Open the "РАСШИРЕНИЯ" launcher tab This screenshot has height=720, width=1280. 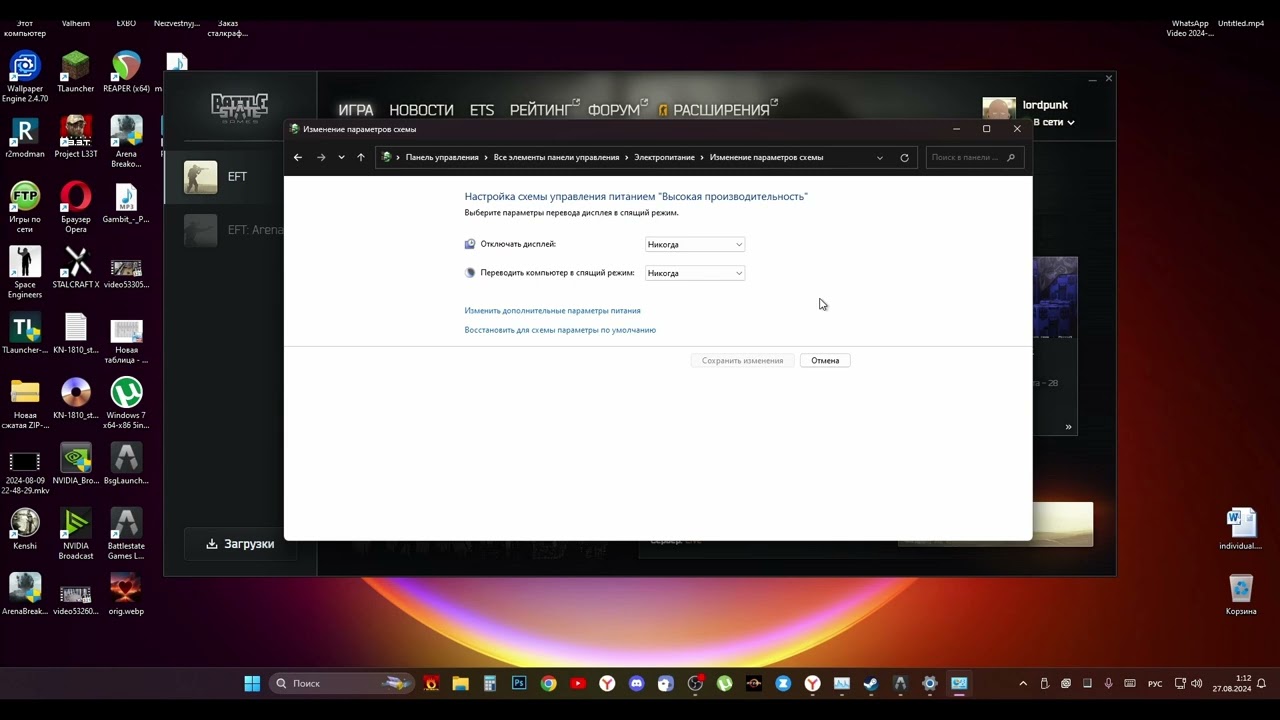720,110
